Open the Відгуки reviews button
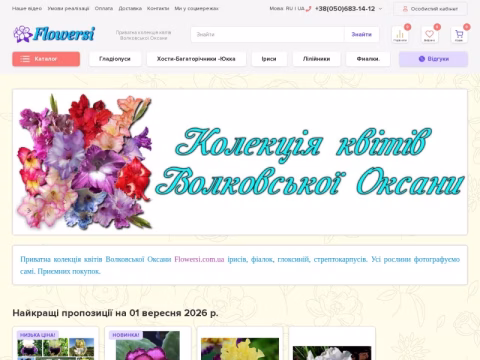The image size is (480, 360). click(433, 59)
